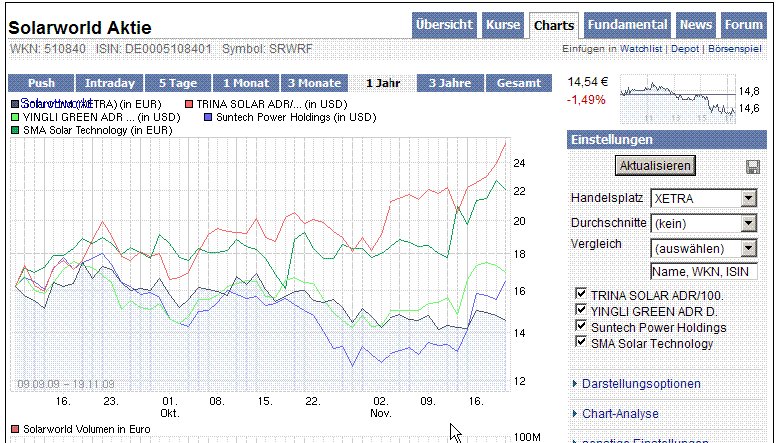779x443 pixels.
Task: Click the -1,49% change value
Action: (x=586, y=100)
